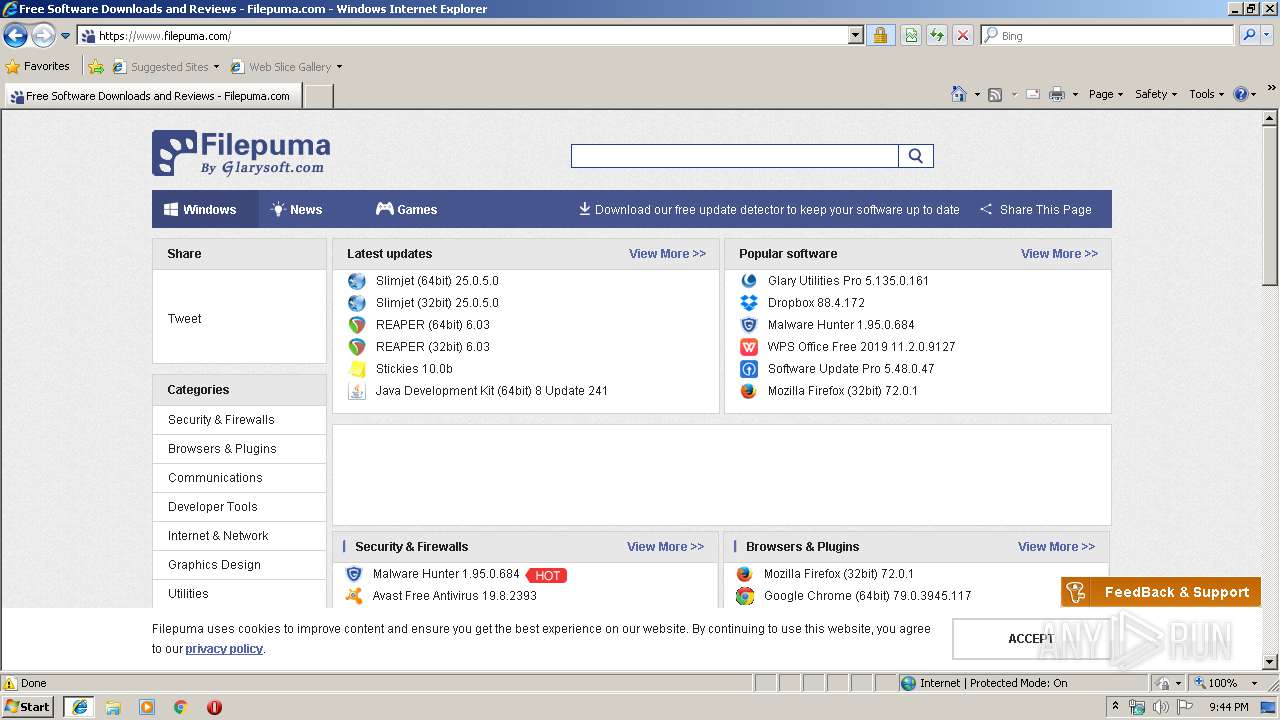Click the Filepuma logo
This screenshot has height=720, width=1280.
(x=241, y=153)
